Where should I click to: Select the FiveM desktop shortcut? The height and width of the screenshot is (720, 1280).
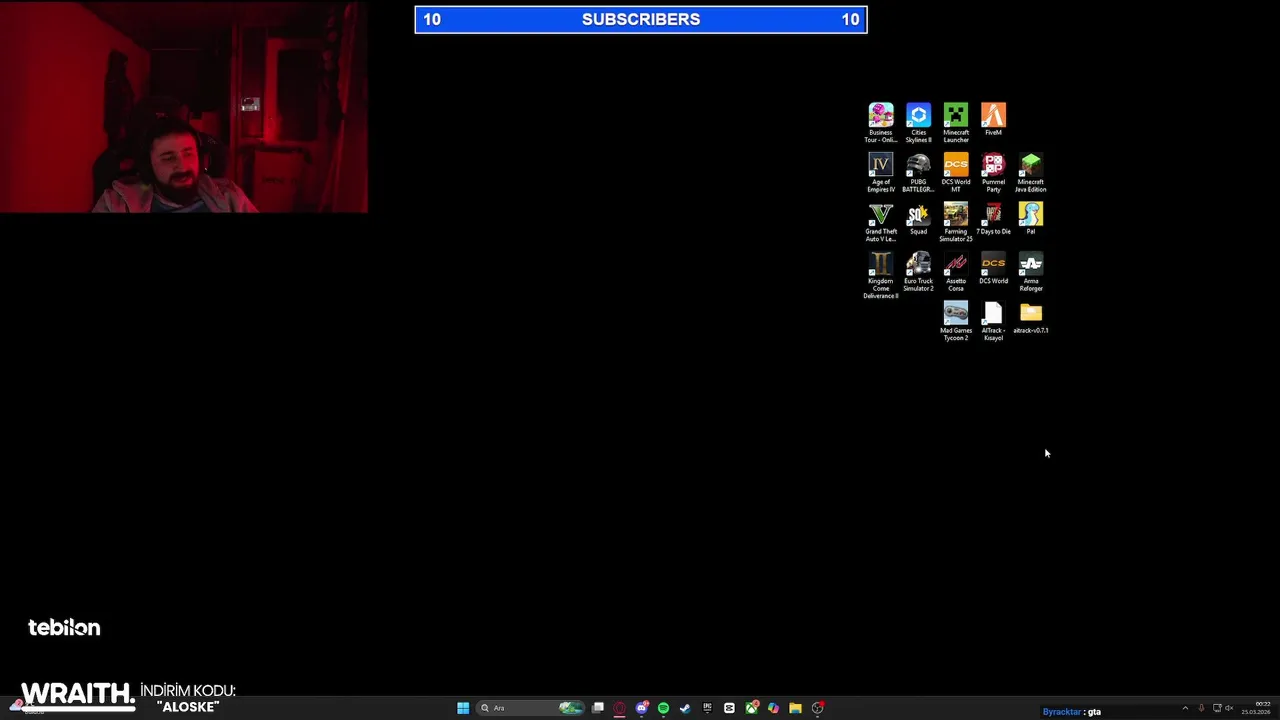pos(993,119)
